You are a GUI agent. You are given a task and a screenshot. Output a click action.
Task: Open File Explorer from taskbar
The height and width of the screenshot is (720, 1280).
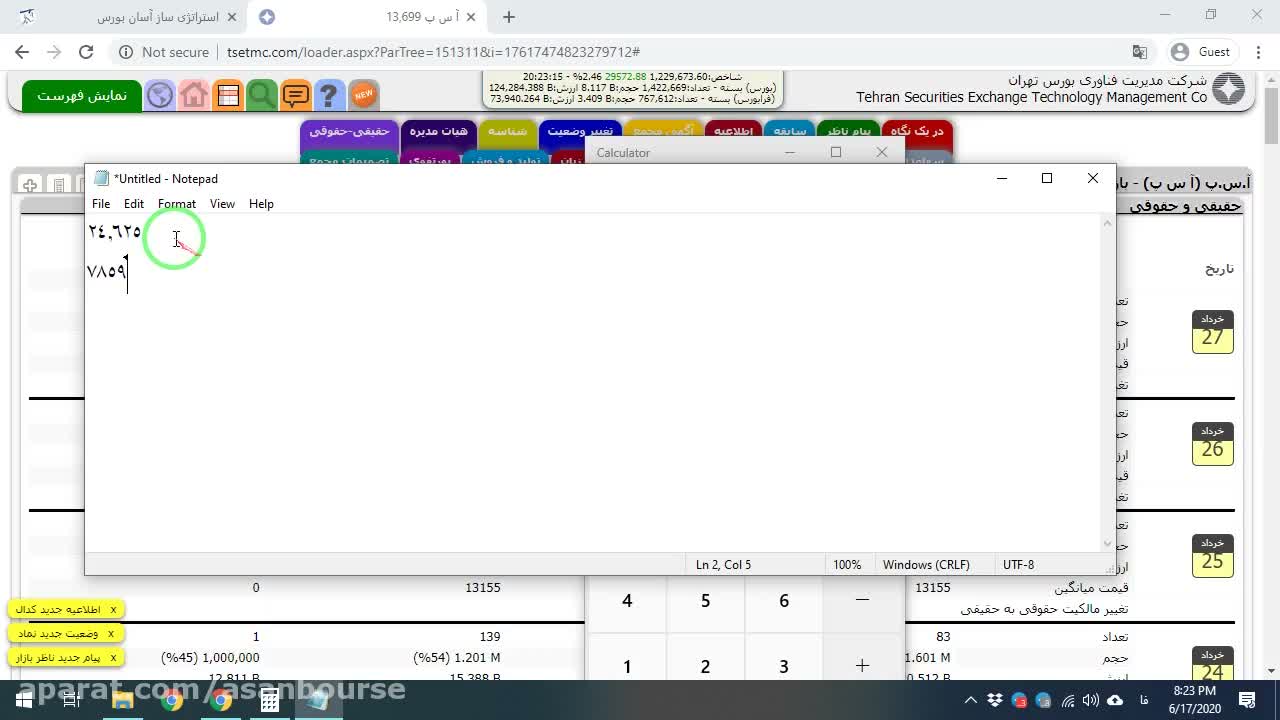point(122,700)
